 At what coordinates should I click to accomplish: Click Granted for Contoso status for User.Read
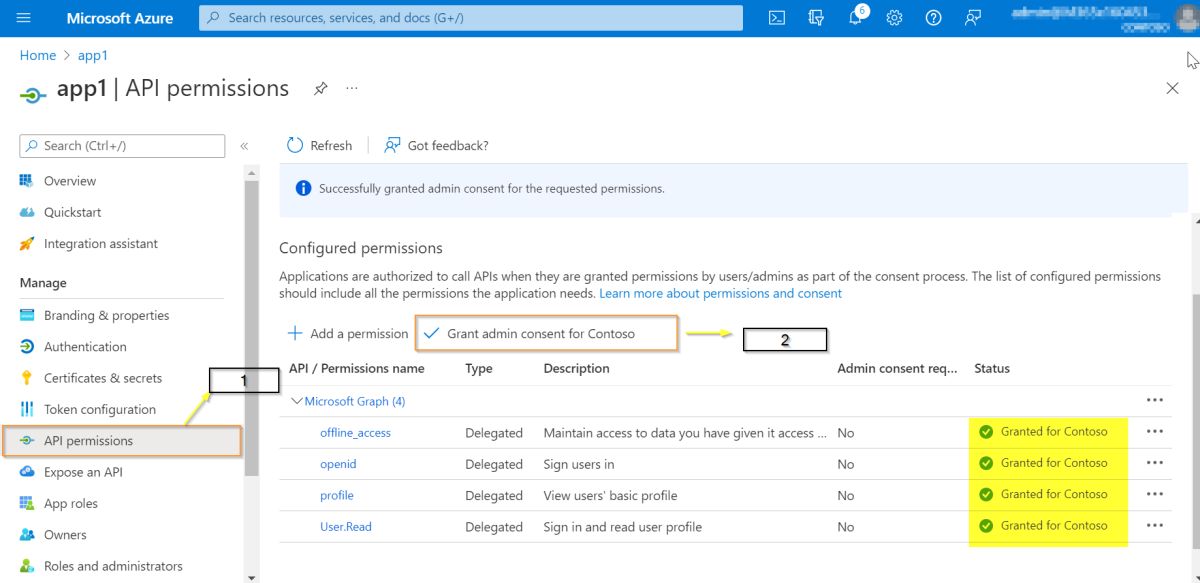click(1043, 525)
